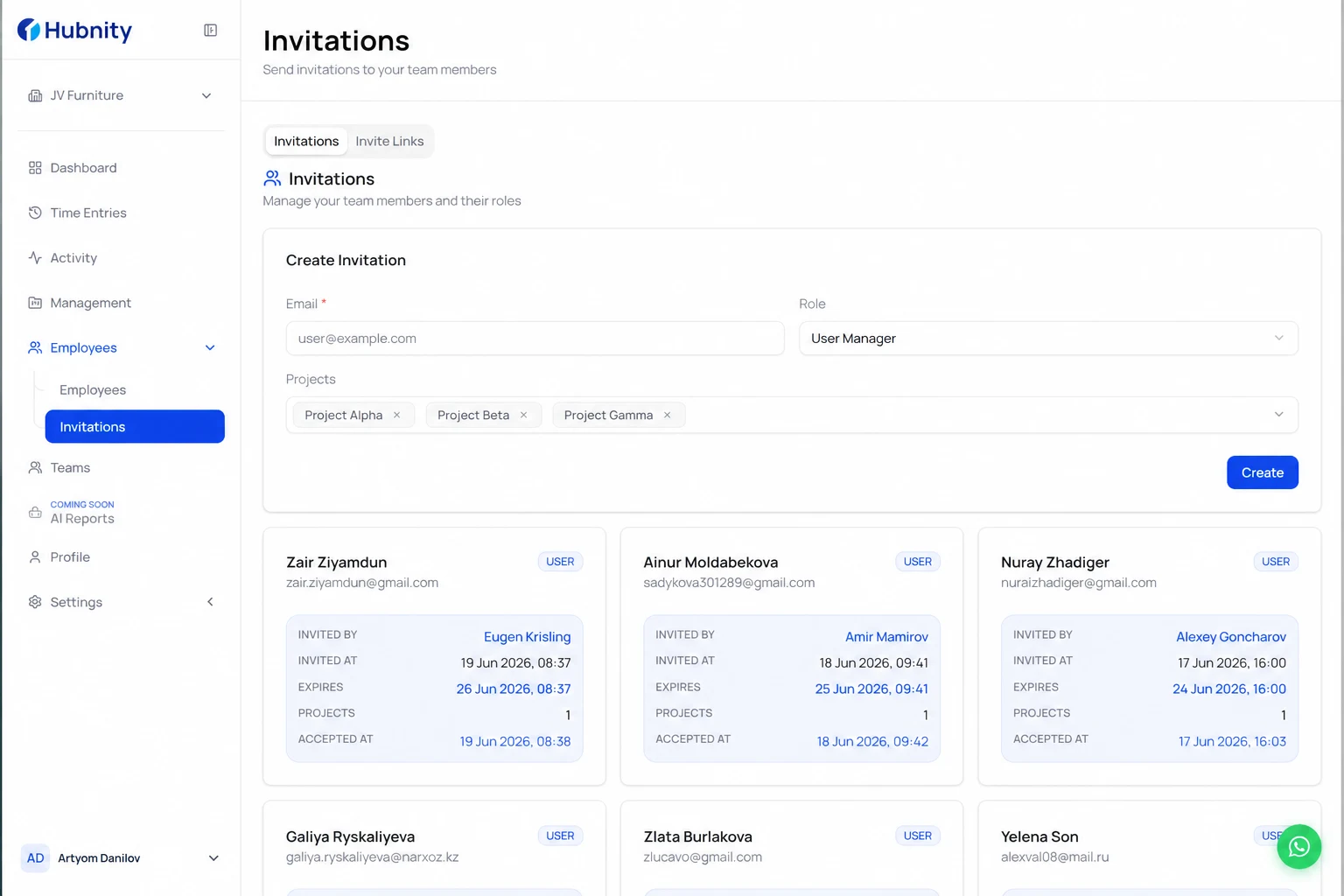Click the Project Alpha chip label
The width and height of the screenshot is (1344, 896).
coord(344,415)
